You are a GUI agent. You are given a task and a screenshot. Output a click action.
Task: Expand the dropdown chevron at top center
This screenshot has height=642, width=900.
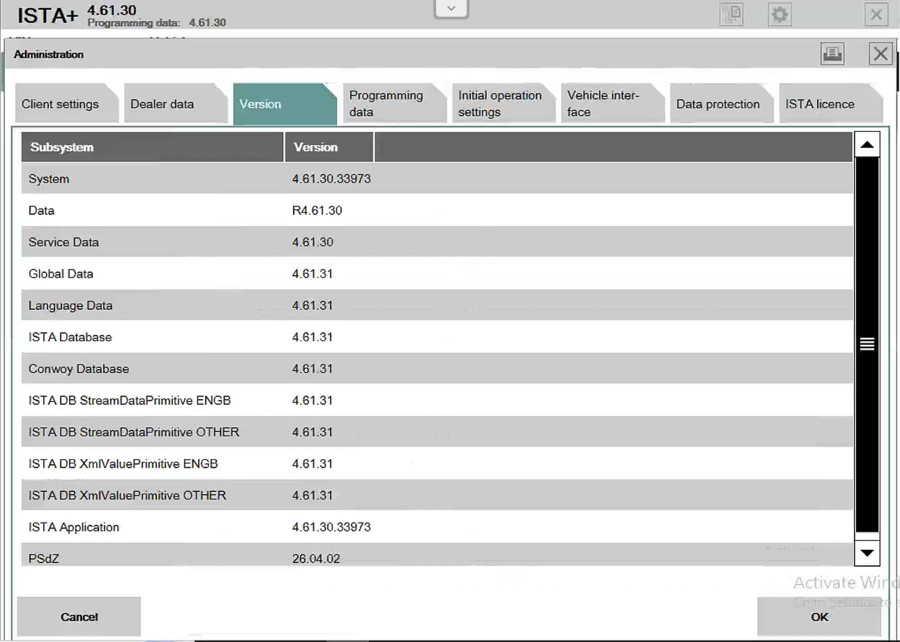pyautogui.click(x=451, y=9)
